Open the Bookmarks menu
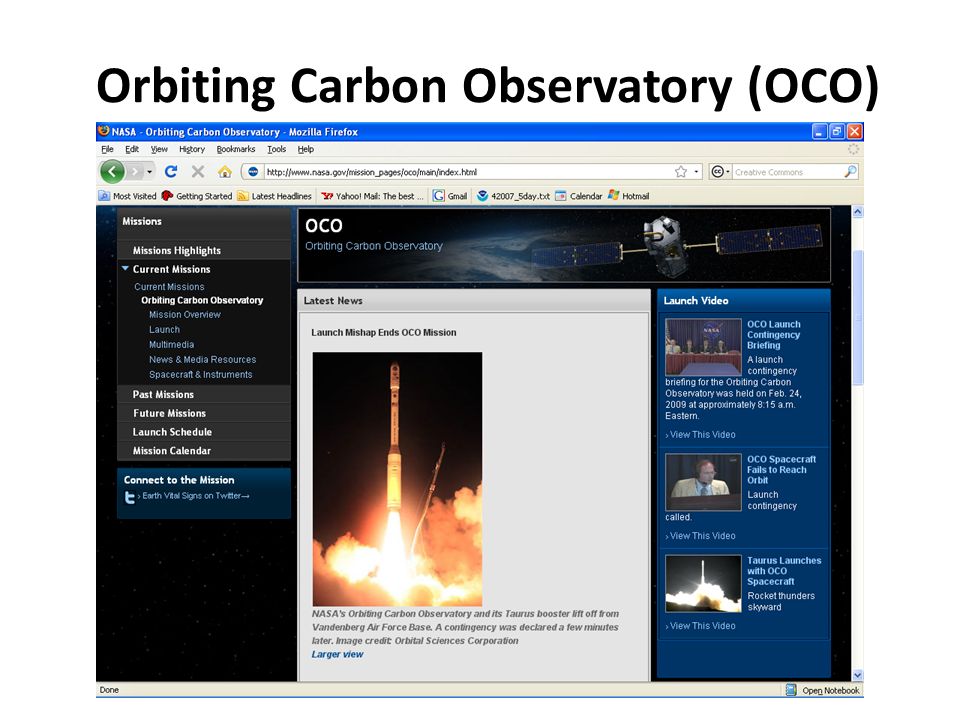 click(236, 149)
